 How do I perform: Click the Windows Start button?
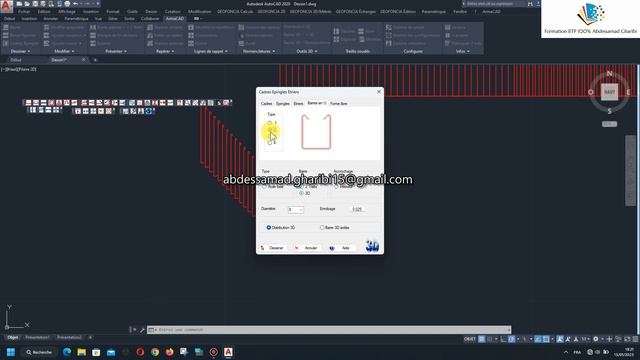click(x=11, y=352)
